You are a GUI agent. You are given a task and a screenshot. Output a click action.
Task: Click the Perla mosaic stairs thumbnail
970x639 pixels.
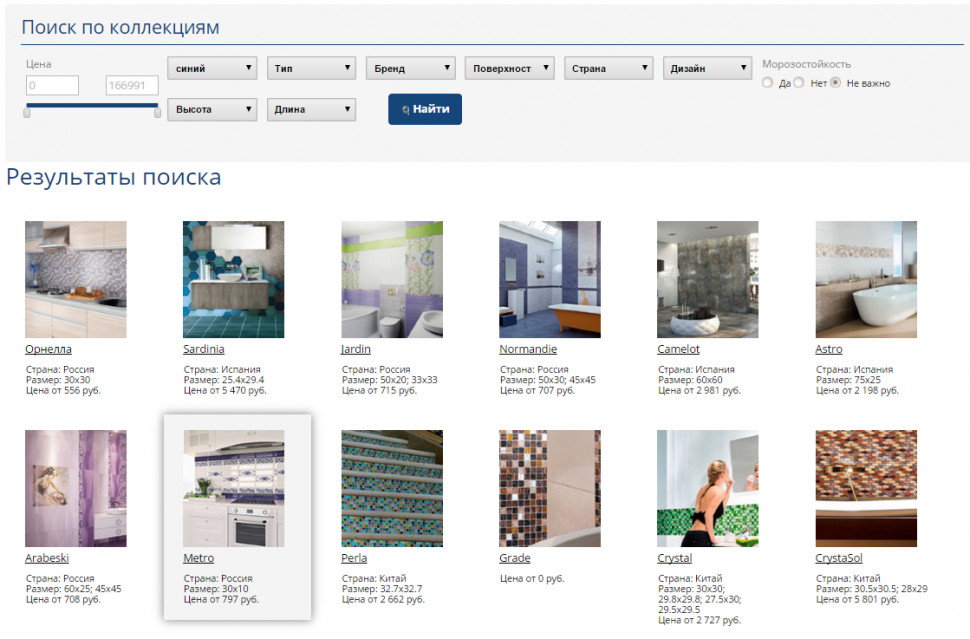(x=392, y=489)
